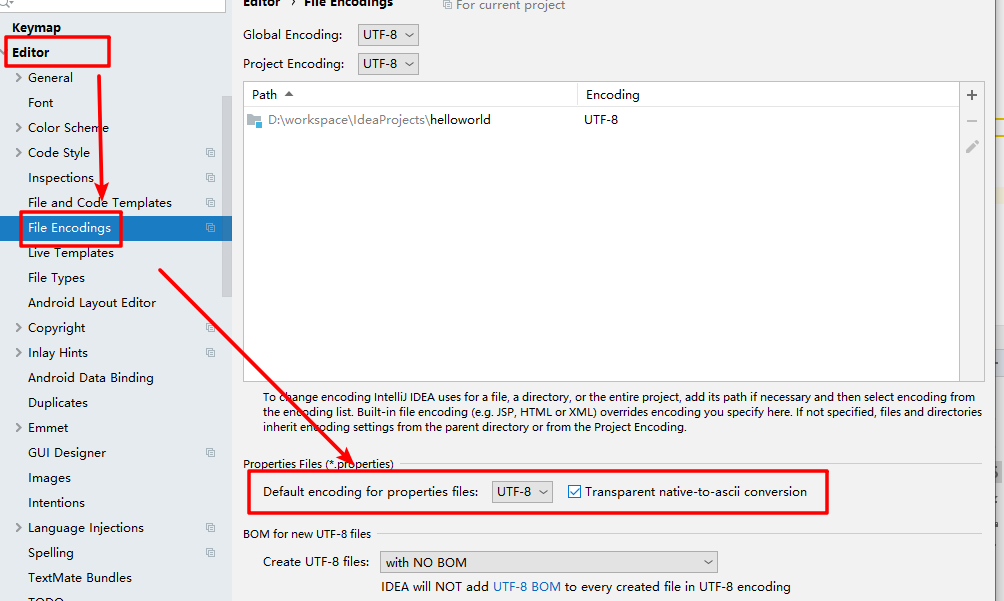Click project-level icon beside Spelling
The height and width of the screenshot is (601, 1004).
tap(210, 553)
